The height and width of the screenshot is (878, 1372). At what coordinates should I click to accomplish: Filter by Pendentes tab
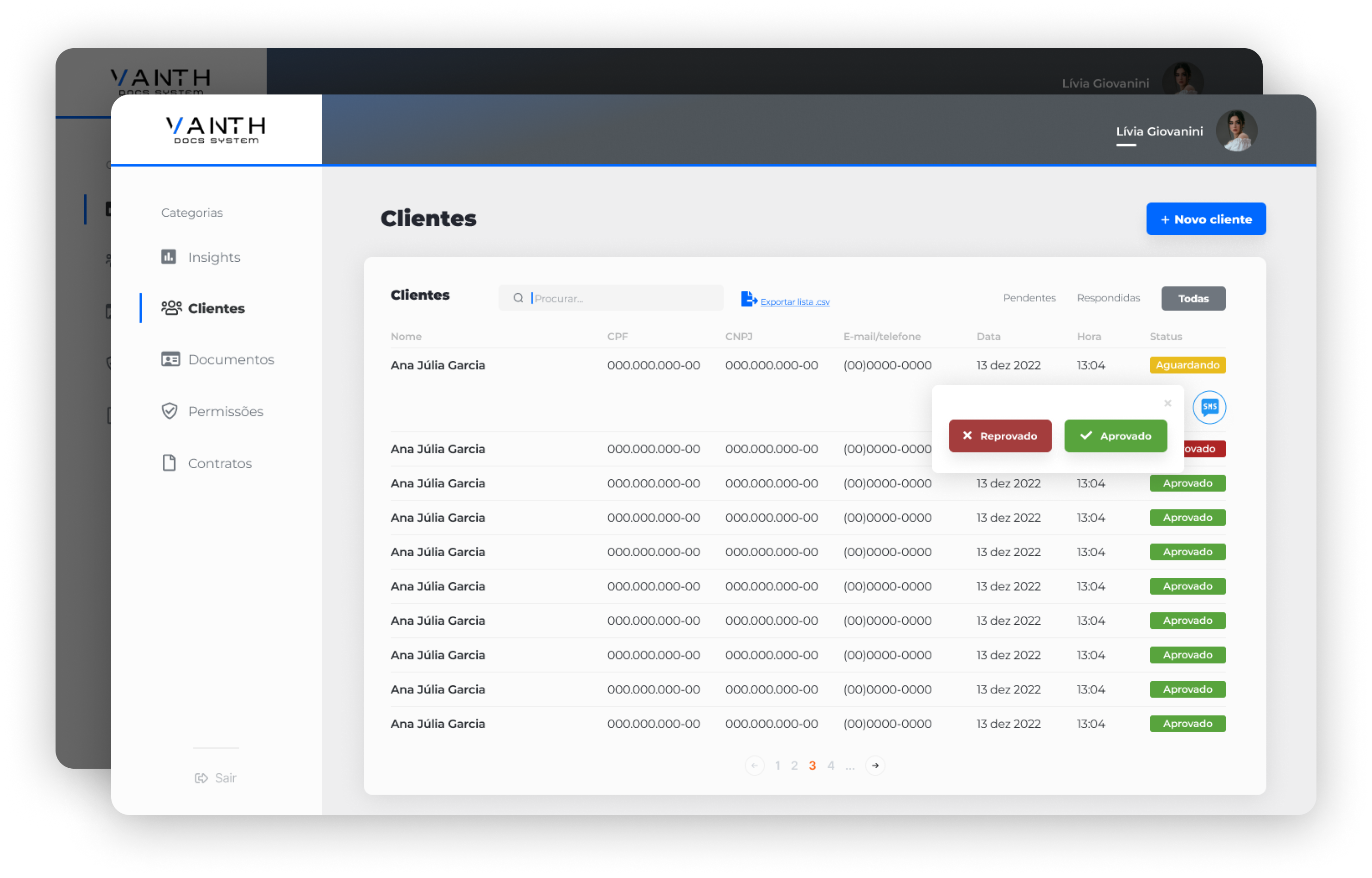[1029, 298]
